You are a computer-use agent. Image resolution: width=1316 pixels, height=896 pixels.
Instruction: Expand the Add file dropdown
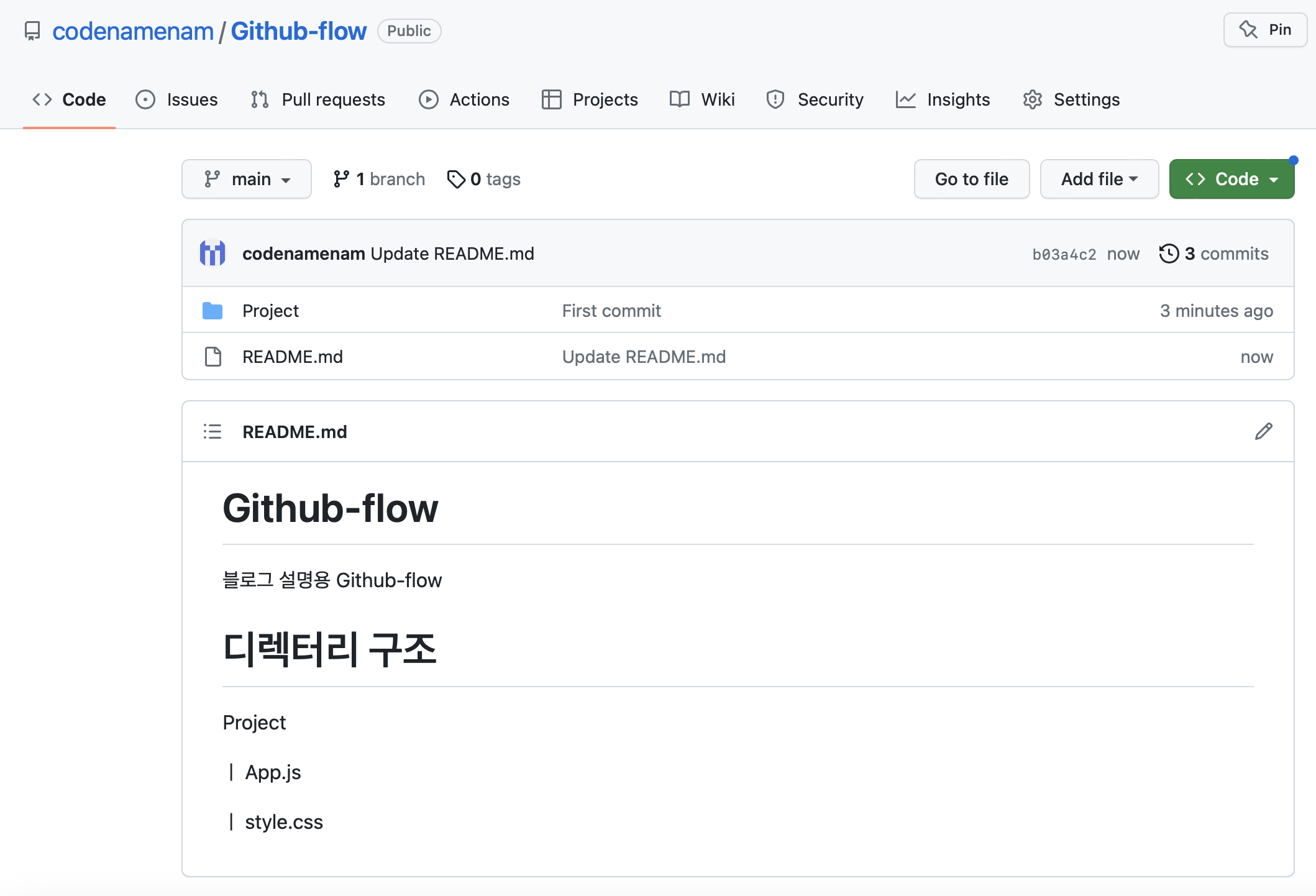[x=1100, y=179]
